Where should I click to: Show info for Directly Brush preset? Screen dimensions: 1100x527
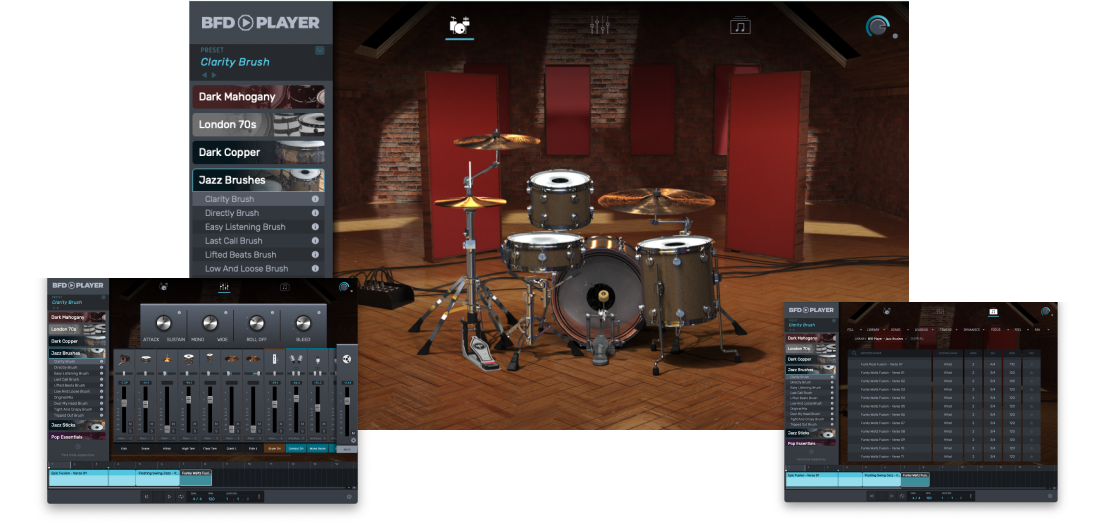(315, 213)
